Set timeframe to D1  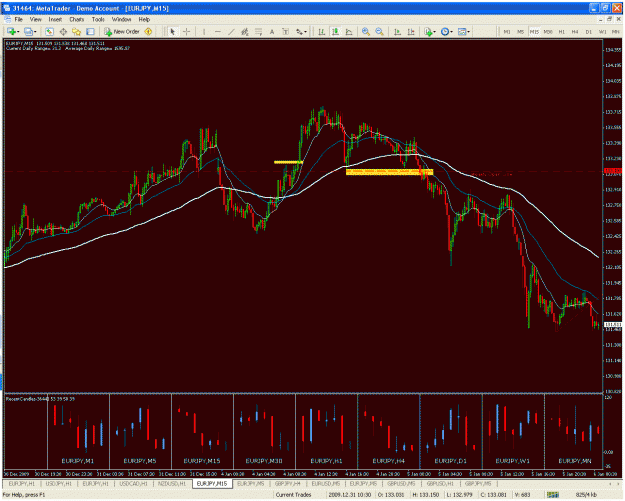pos(589,31)
